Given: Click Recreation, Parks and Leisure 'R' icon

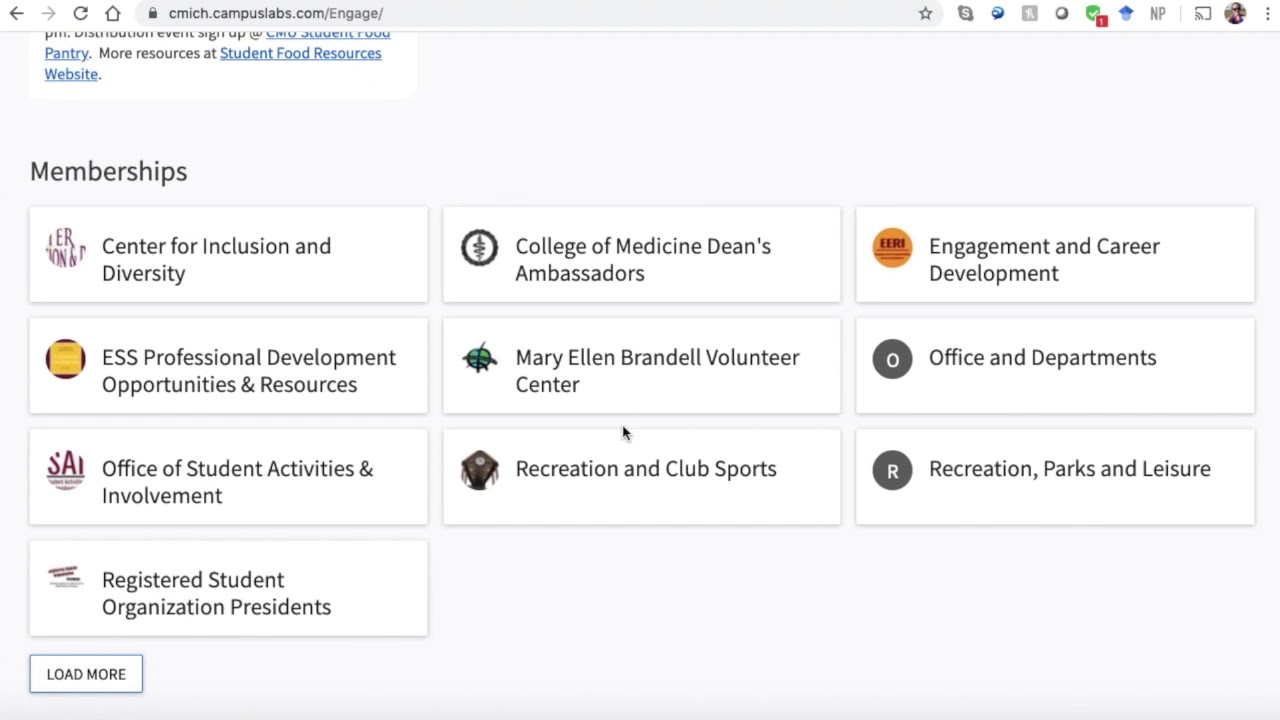Looking at the screenshot, I should (892, 470).
